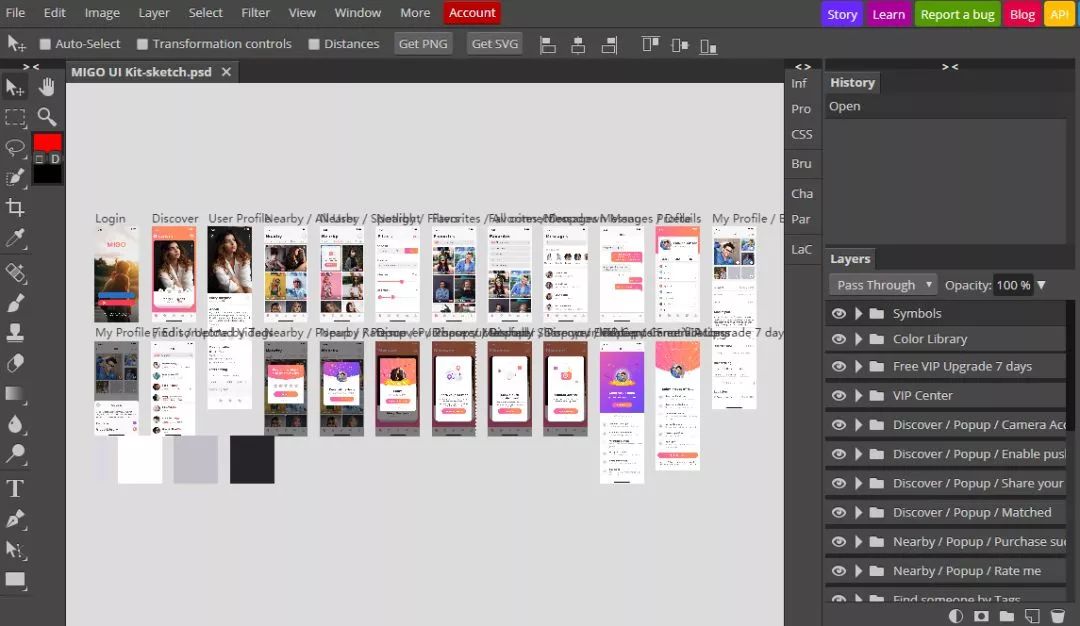Viewport: 1080px width, 626px height.
Task: Enable the Auto-Select checkbox
Action: click(x=45, y=44)
